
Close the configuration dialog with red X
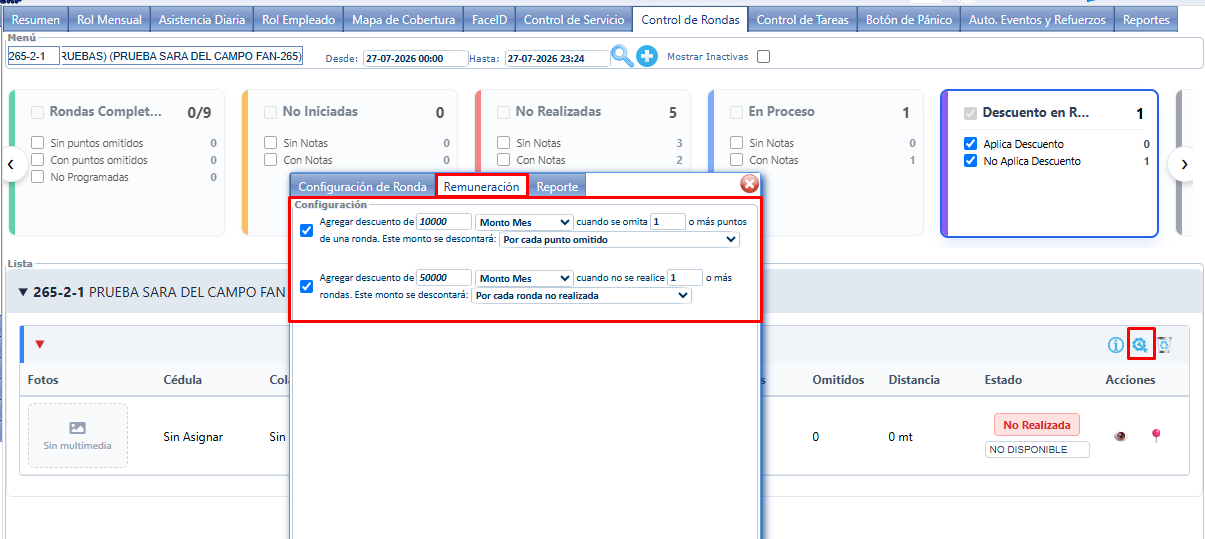click(x=749, y=184)
